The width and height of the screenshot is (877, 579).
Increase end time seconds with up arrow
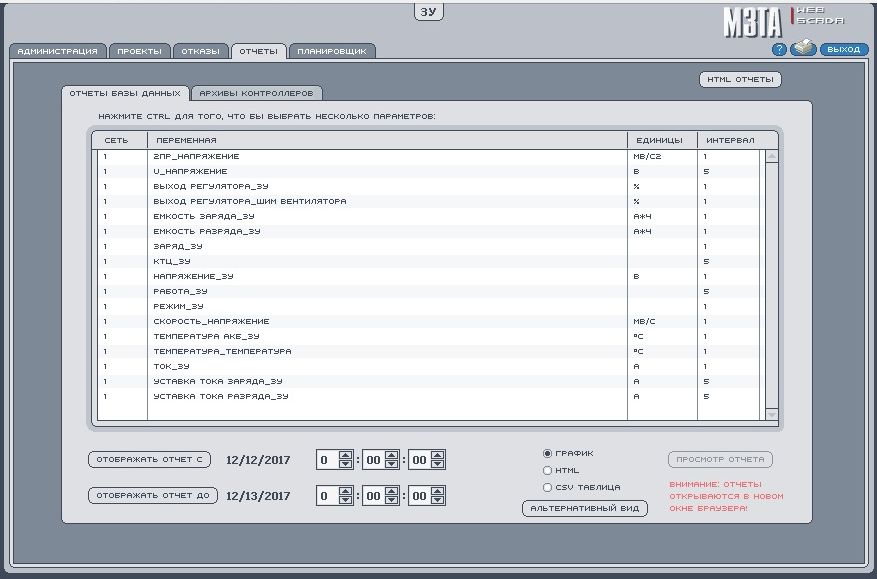438,491
